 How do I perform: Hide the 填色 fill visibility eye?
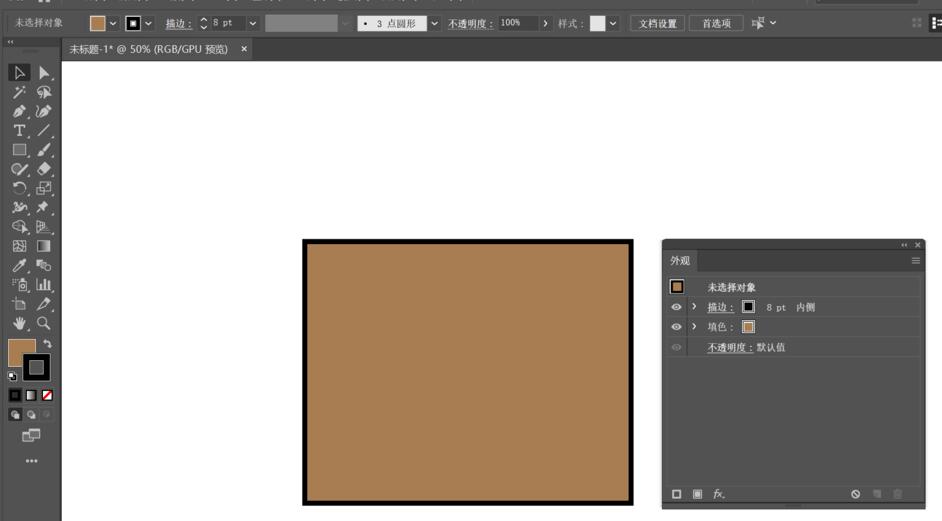point(676,327)
